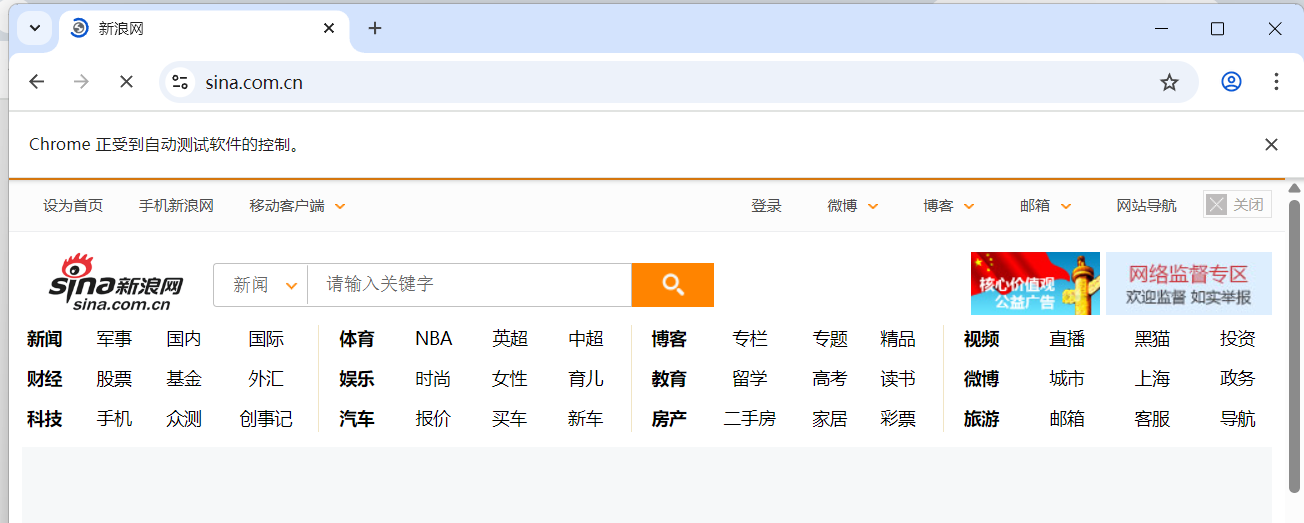This screenshot has width=1304, height=523.
Task: Open 黑猫 link
Action: (1152, 339)
